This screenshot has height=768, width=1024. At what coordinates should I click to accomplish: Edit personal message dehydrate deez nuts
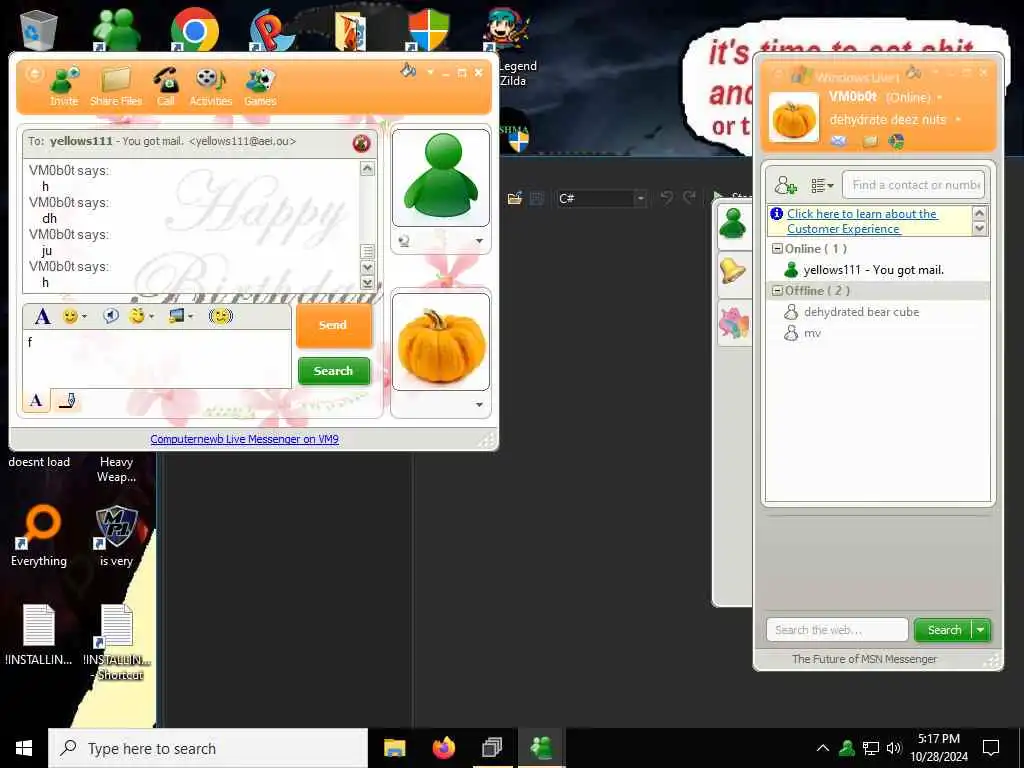(888, 120)
